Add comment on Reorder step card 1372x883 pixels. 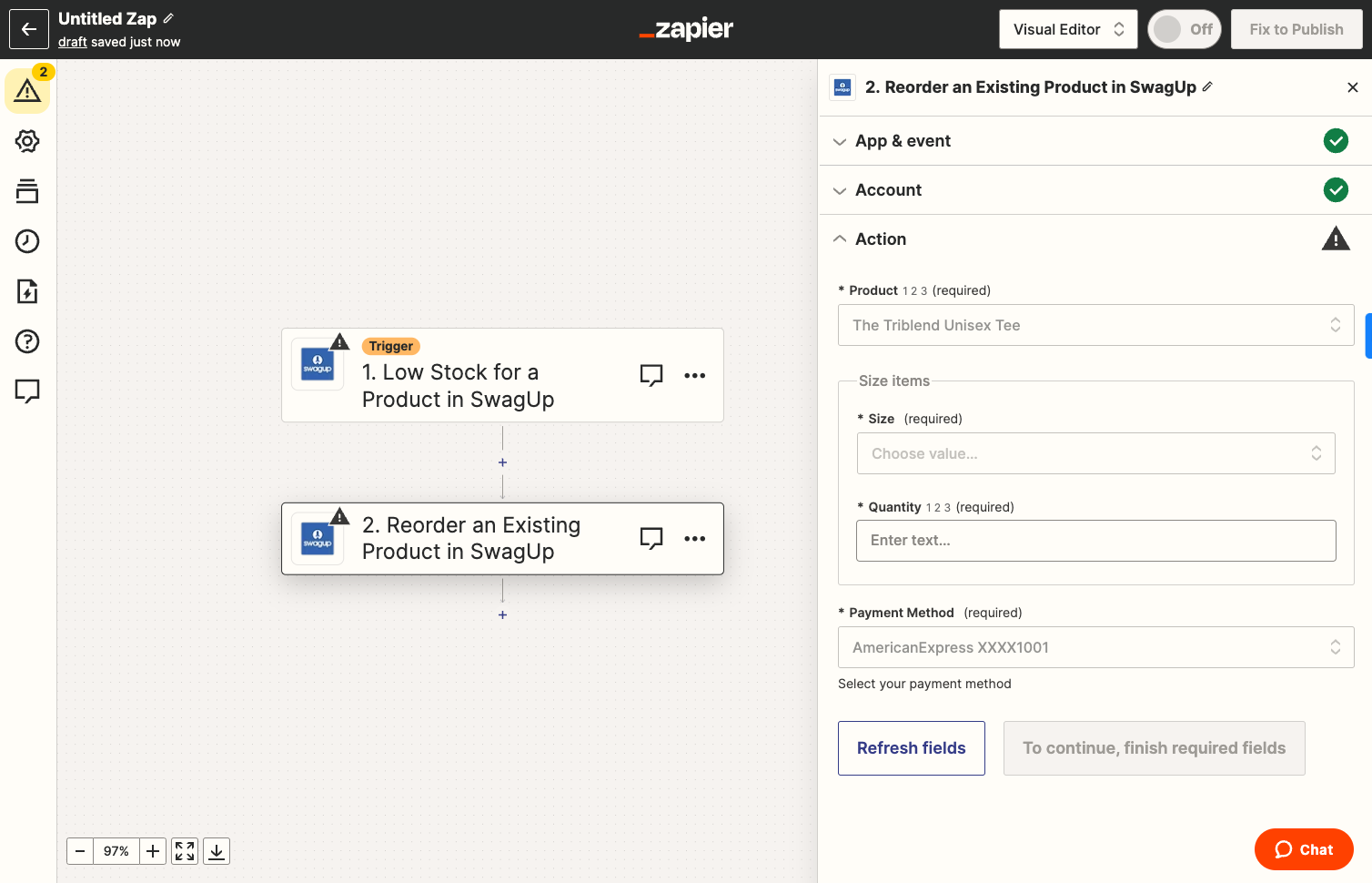(x=651, y=538)
